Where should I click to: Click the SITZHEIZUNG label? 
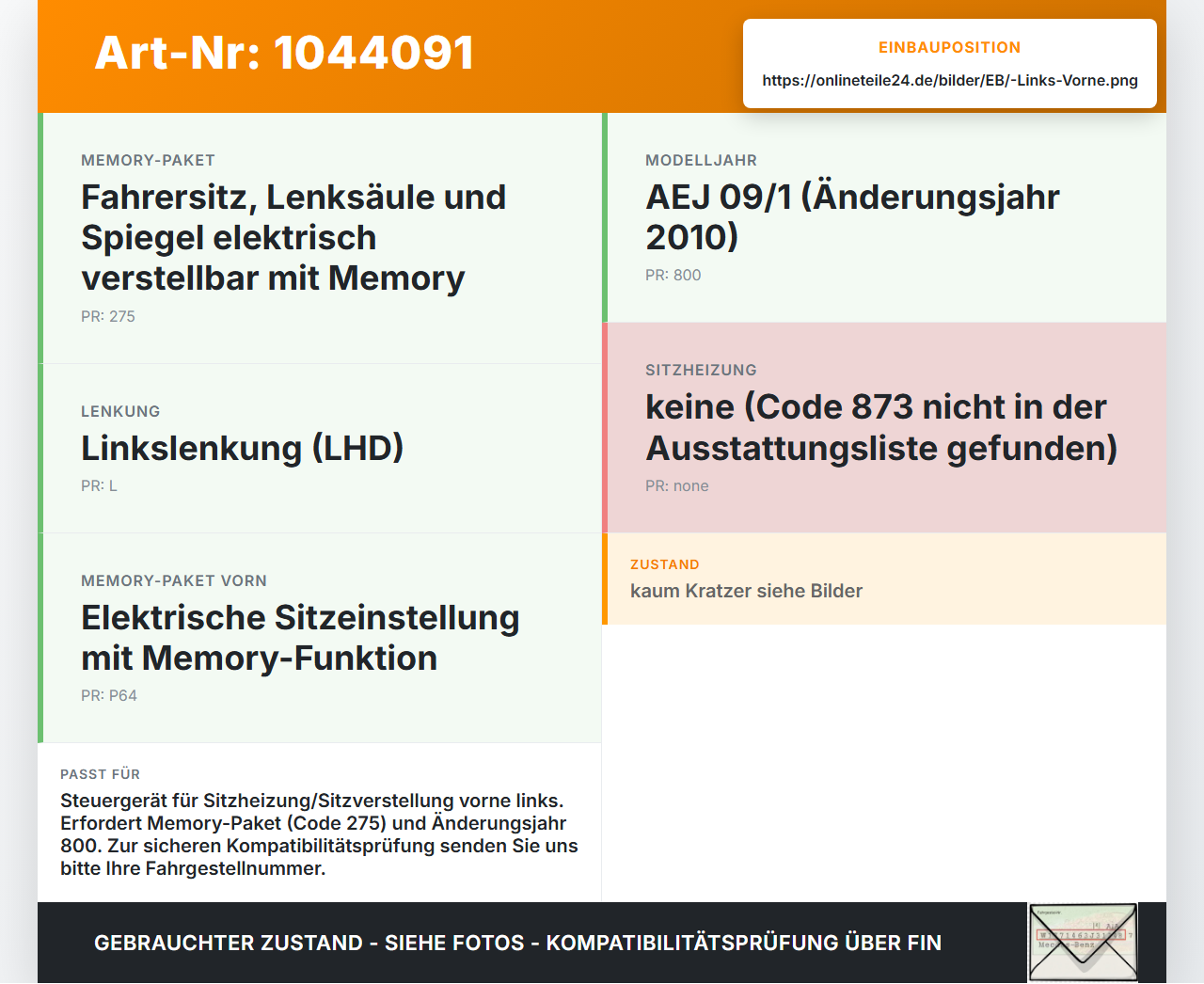(701, 370)
